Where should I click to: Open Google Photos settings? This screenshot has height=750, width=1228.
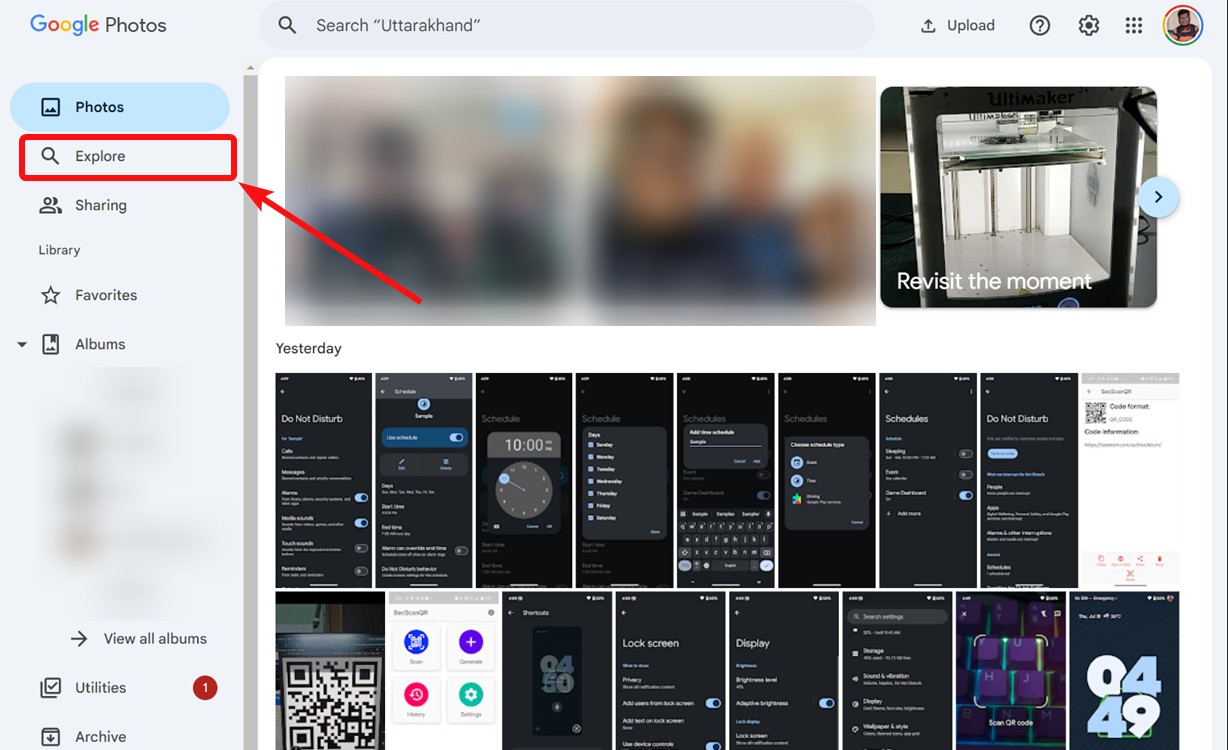pyautogui.click(x=1088, y=24)
